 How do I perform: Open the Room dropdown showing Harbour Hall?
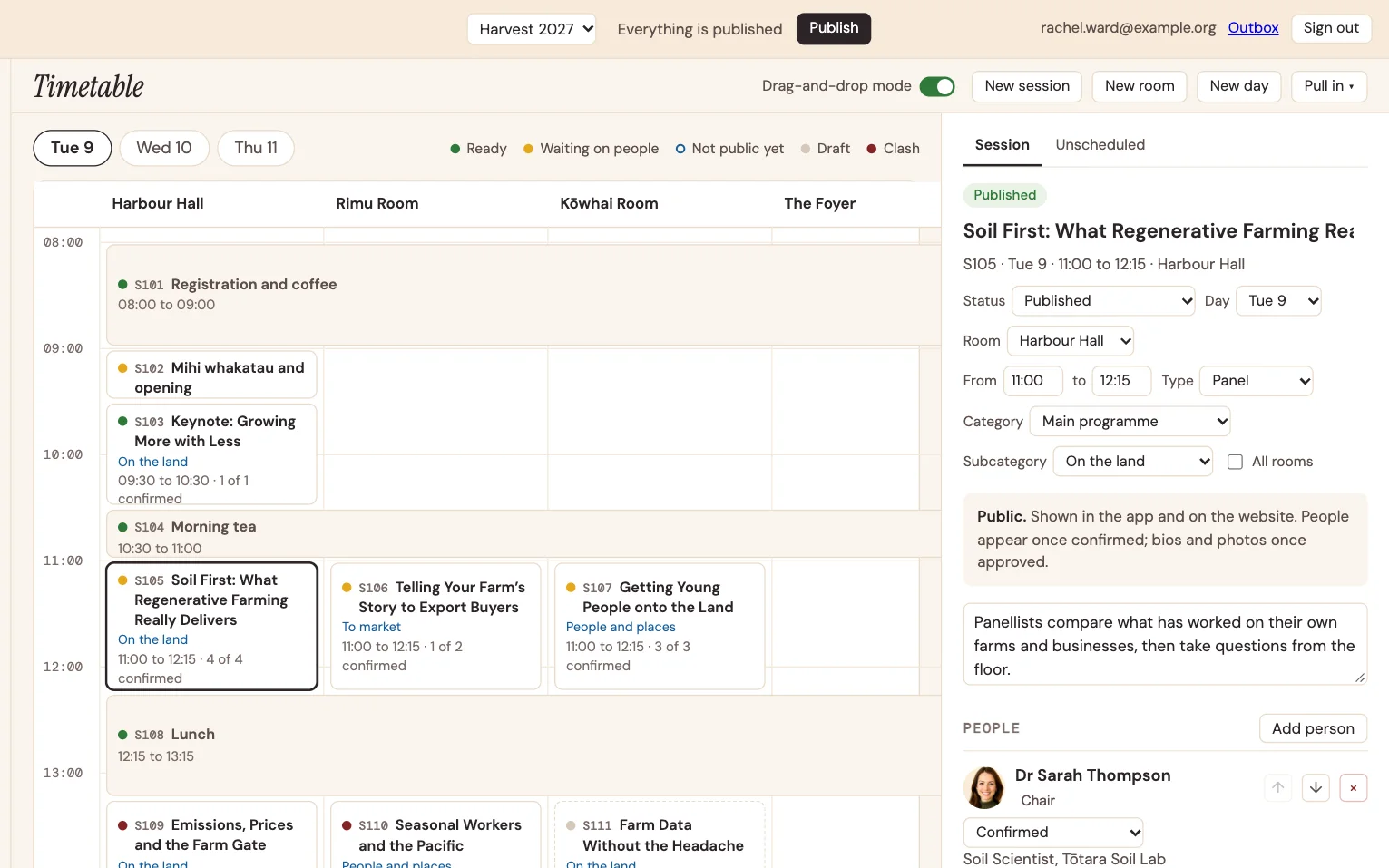pyautogui.click(x=1071, y=341)
